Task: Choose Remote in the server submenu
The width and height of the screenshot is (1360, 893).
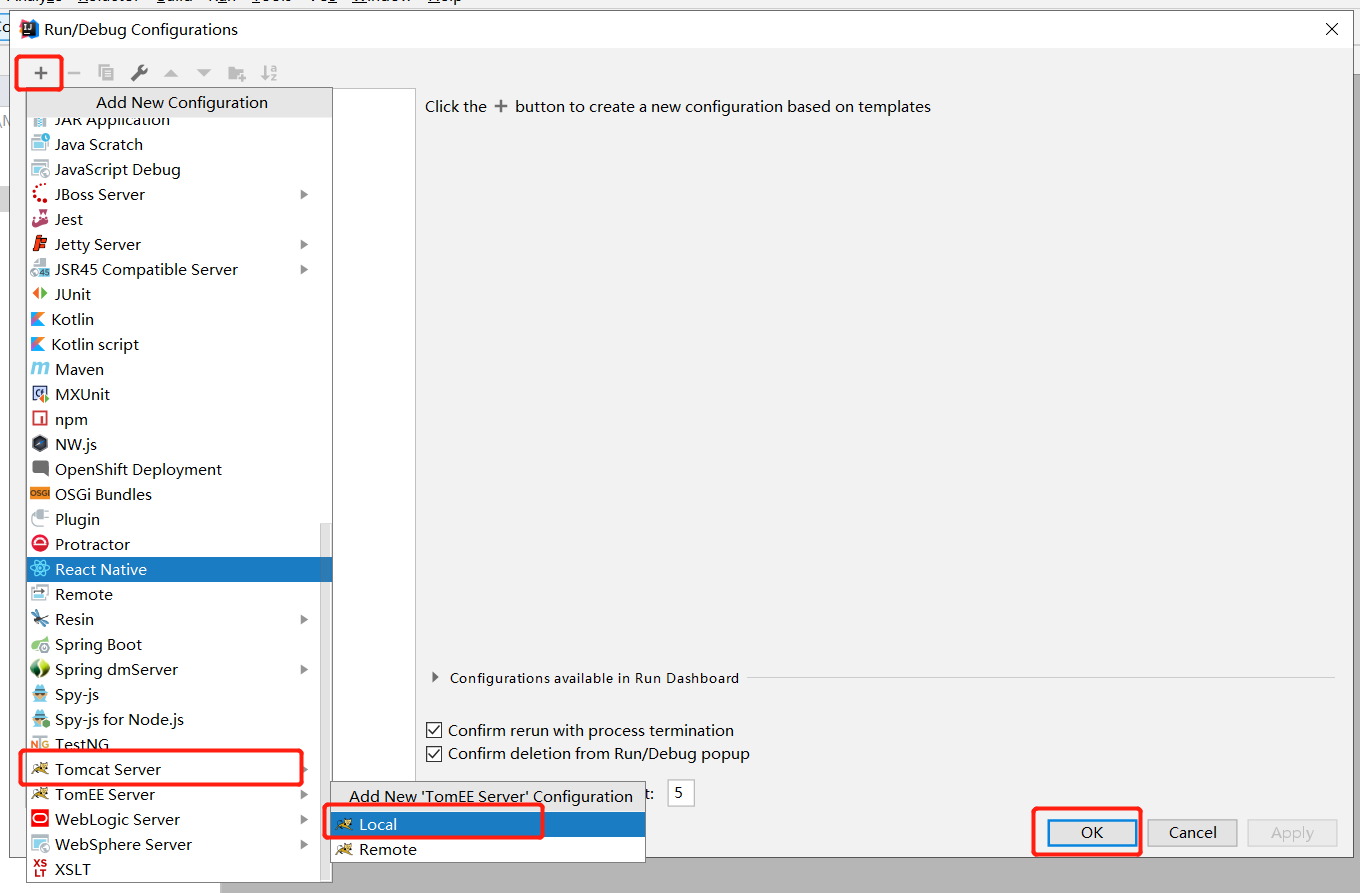Action: [488, 850]
